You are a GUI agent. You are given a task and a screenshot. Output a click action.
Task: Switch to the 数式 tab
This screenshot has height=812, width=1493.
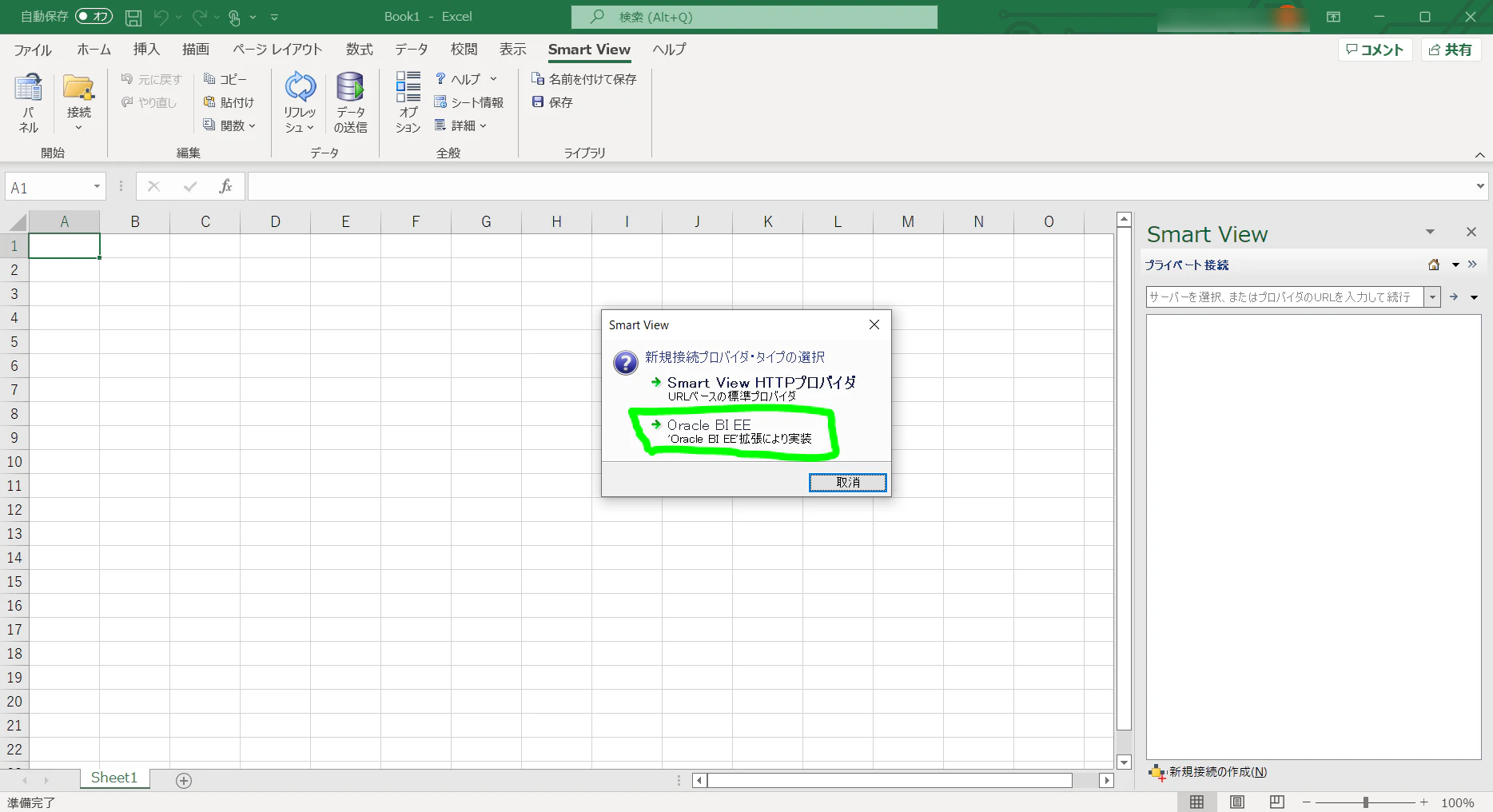point(360,50)
